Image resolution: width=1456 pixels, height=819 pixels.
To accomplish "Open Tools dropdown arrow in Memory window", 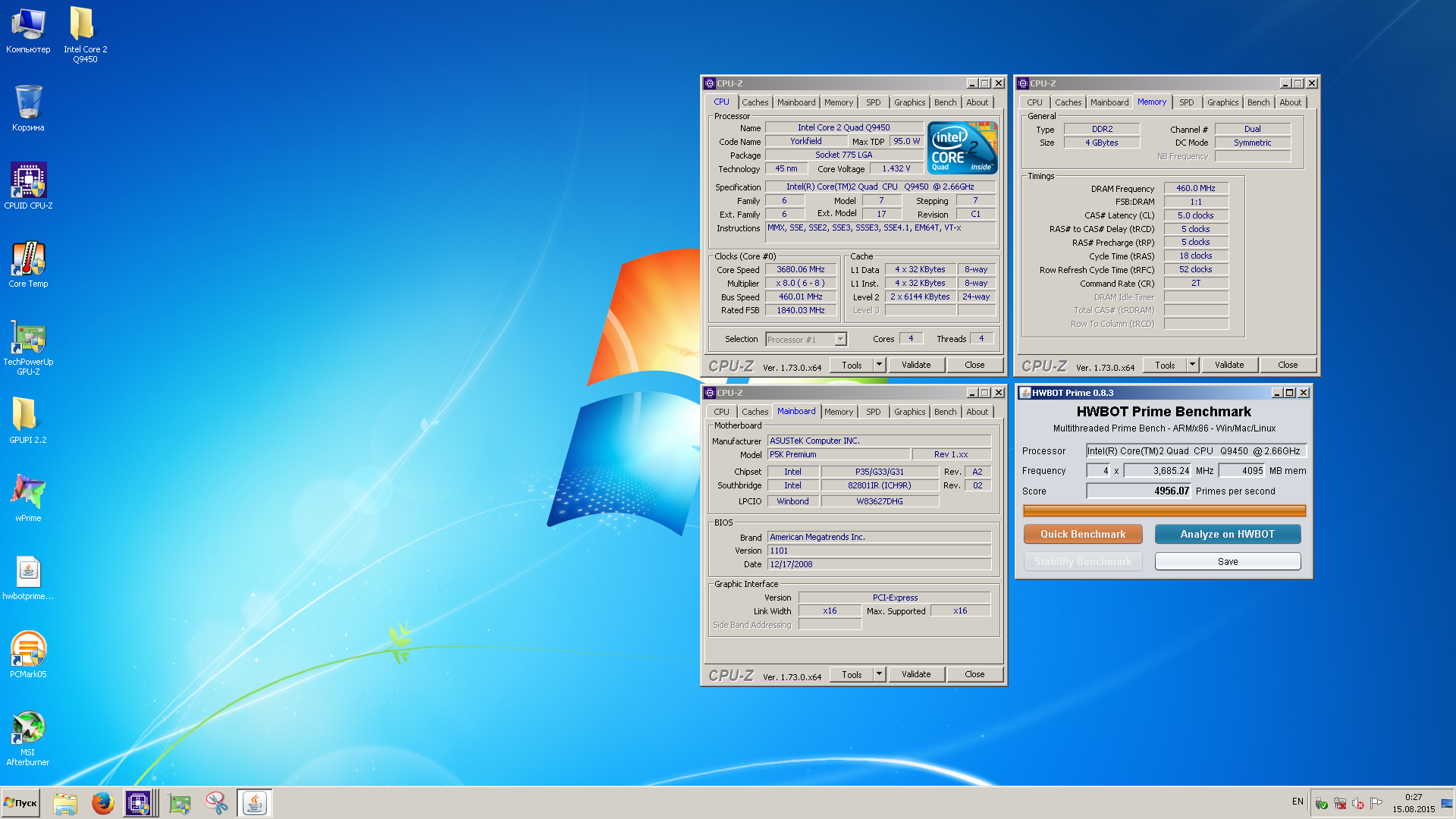I will (1192, 365).
